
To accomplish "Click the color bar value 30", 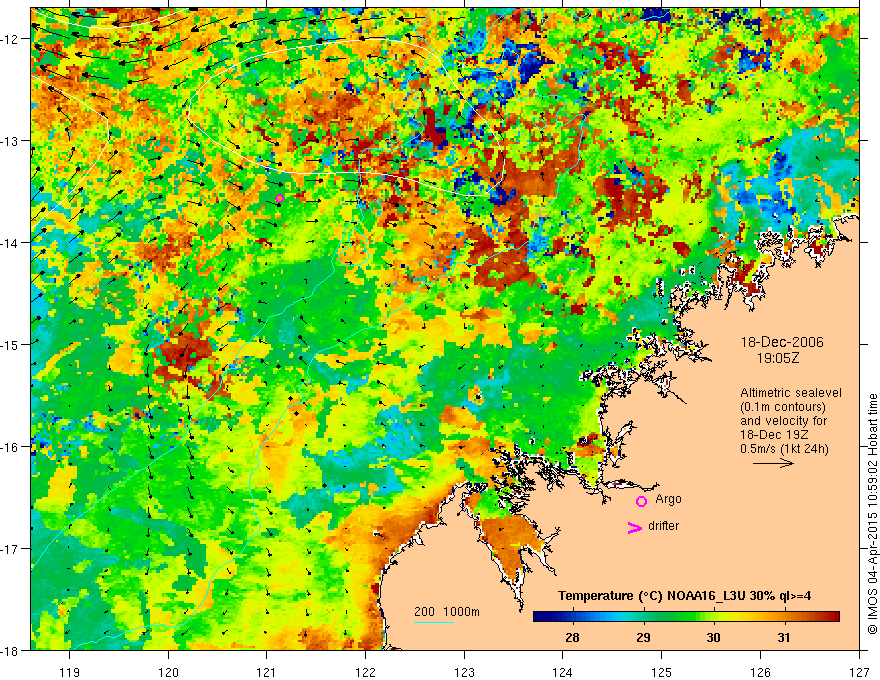I will pos(713,637).
